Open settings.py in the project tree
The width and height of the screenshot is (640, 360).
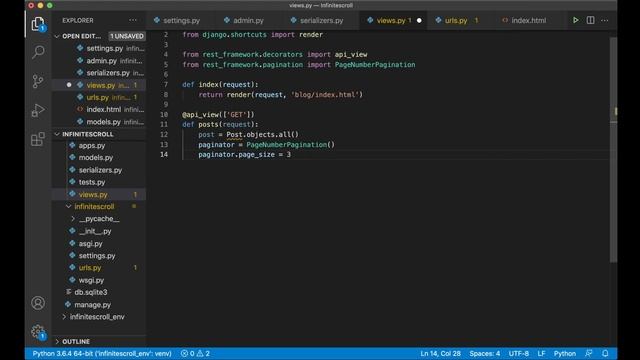tap(99, 256)
